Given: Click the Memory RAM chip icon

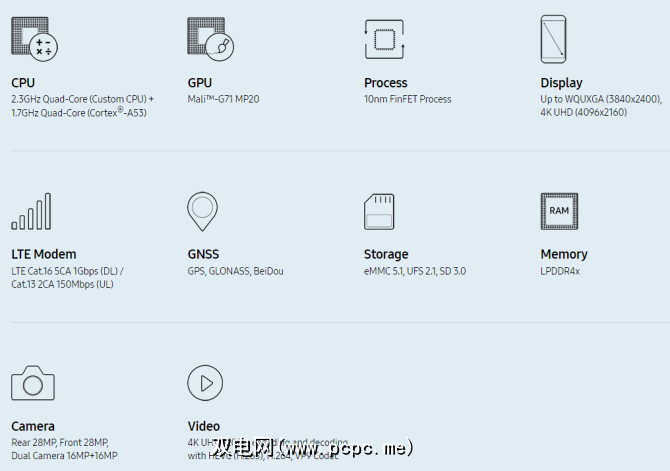Looking at the screenshot, I should coord(559,211).
